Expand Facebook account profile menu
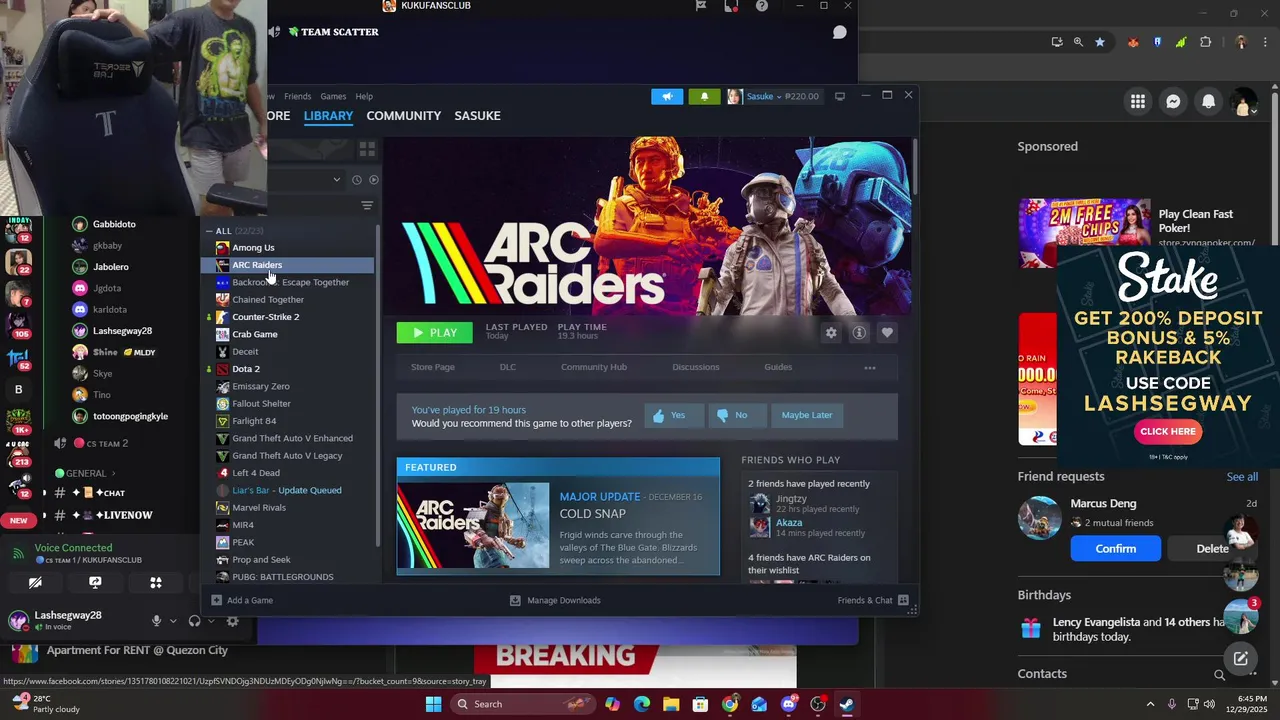This screenshot has height=720, width=1280. coord(1244,101)
